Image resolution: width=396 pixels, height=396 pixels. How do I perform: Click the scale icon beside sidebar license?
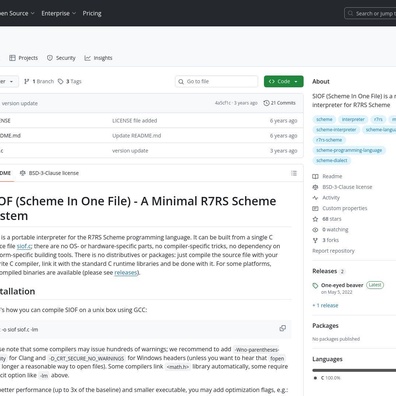(315, 187)
